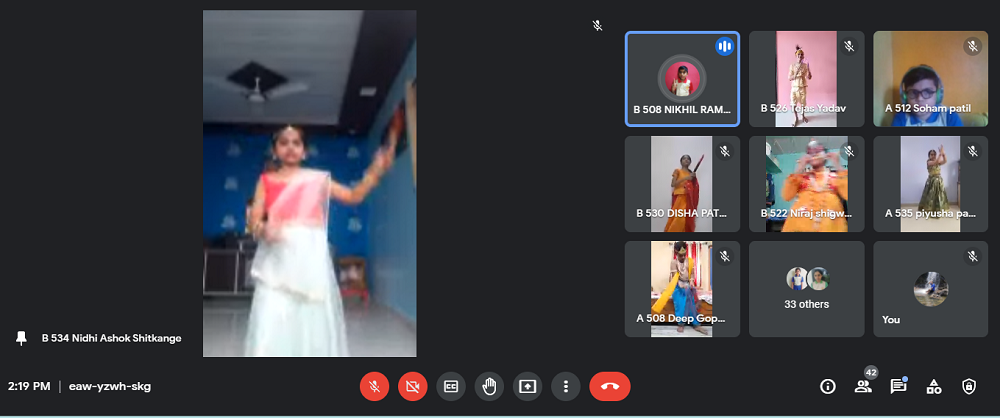Raise your hand in the meeting

point(489,386)
